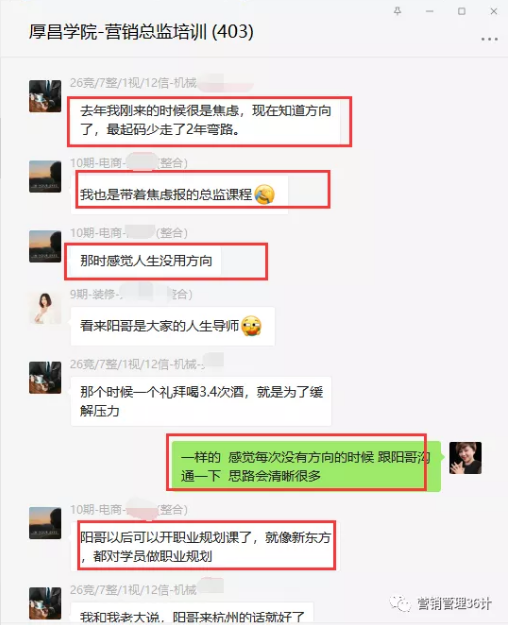Maximize the chat window
515x625 pixels.
pos(462,11)
